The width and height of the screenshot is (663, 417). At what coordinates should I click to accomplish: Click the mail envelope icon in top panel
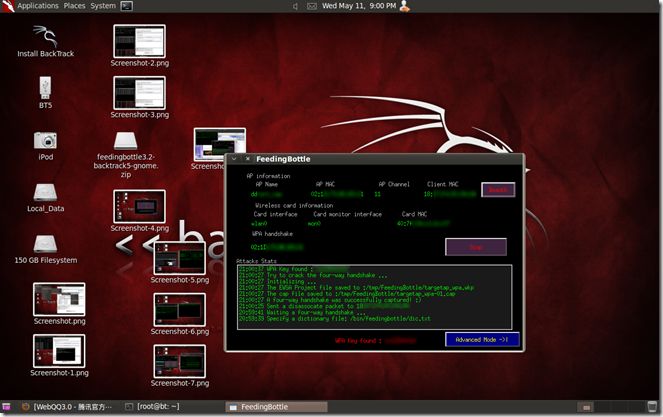coord(312,6)
